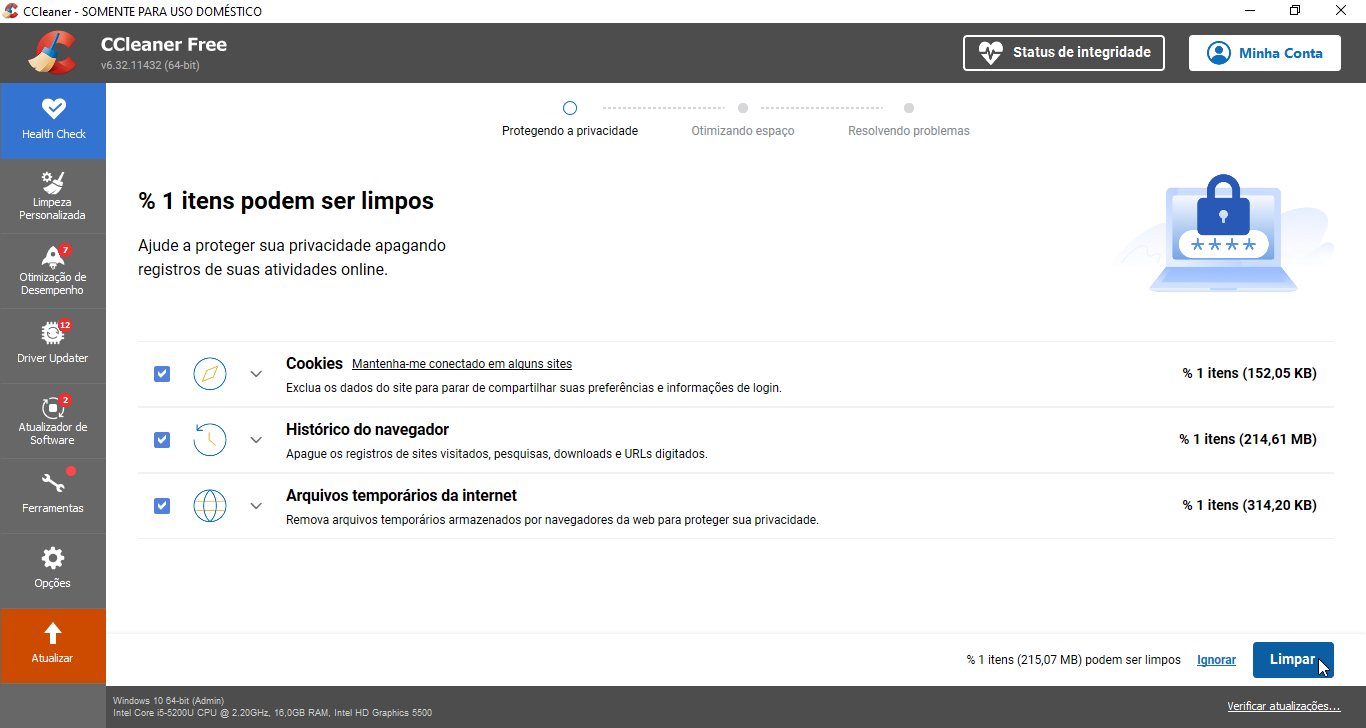This screenshot has height=728, width=1366.
Task: Open Otimização de Desempenho rocket icon
Action: [x=53, y=257]
